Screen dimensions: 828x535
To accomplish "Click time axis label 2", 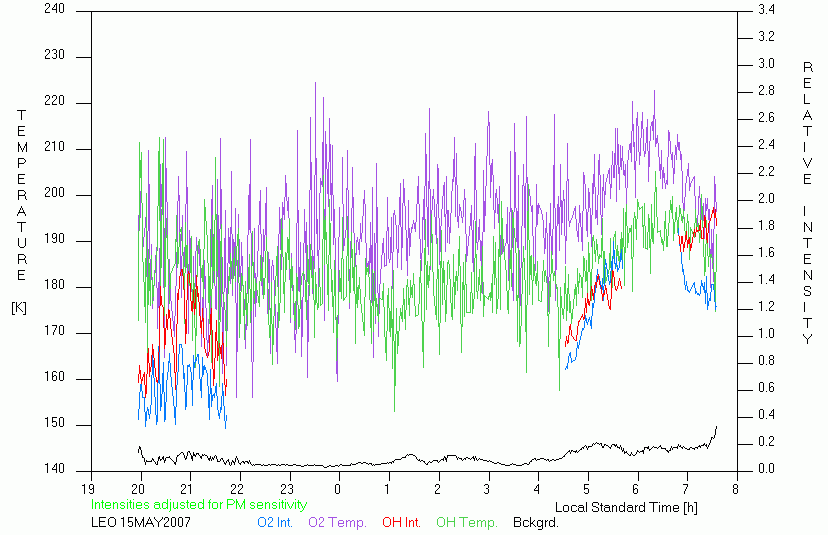I will (x=437, y=489).
